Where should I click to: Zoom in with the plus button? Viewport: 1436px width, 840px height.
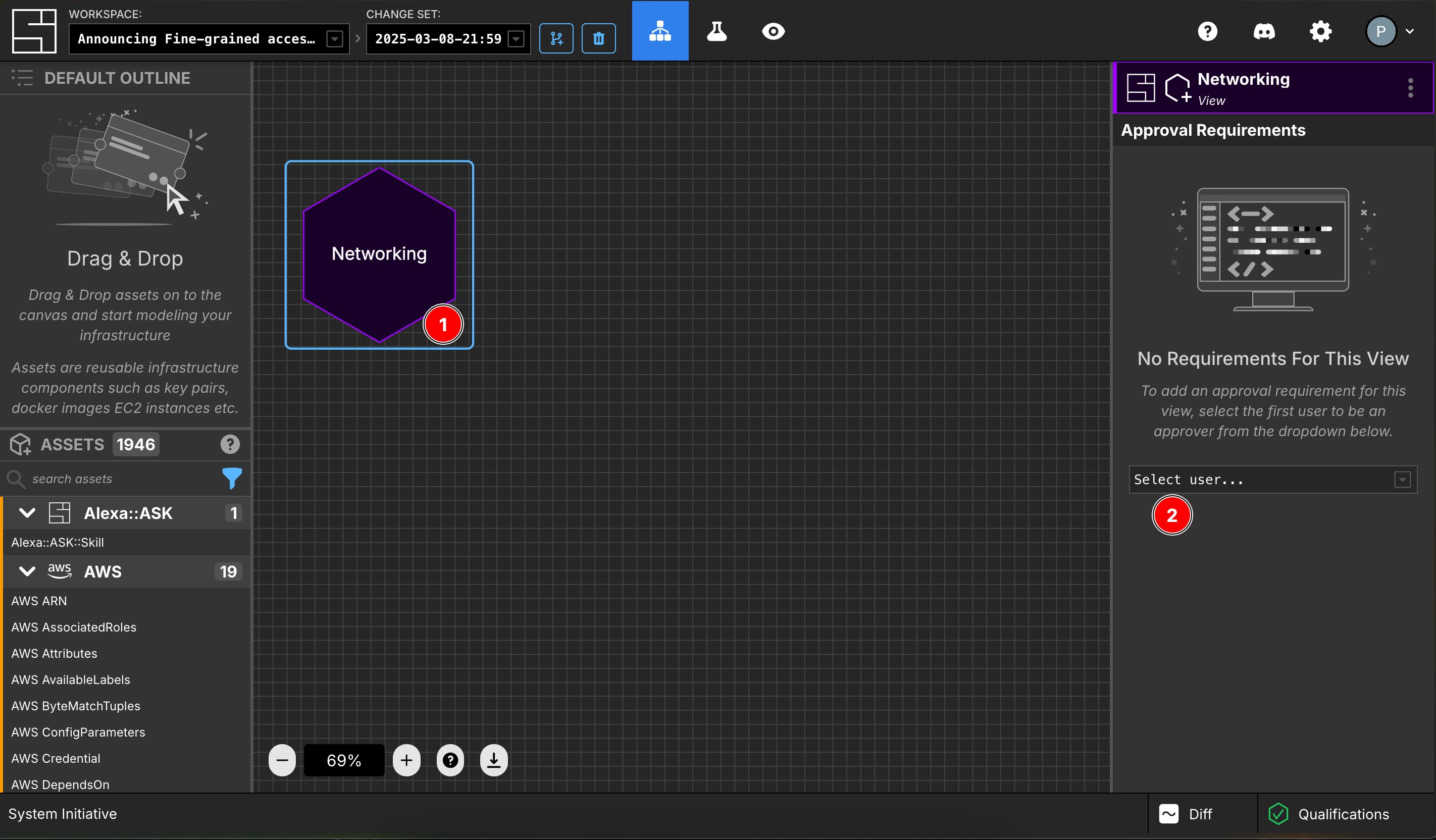pyautogui.click(x=406, y=760)
